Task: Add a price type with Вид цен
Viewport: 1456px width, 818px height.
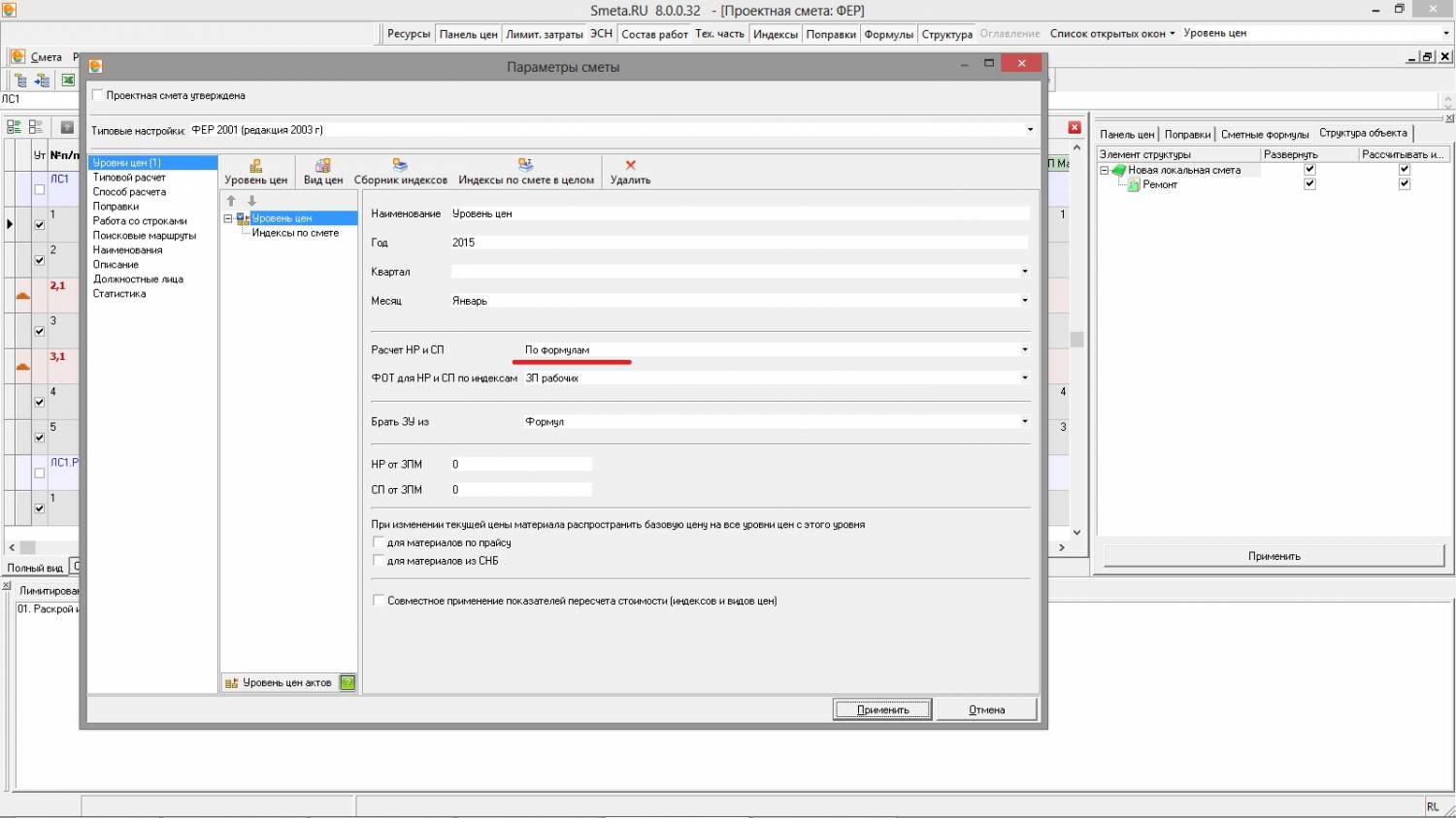Action: 323,172
